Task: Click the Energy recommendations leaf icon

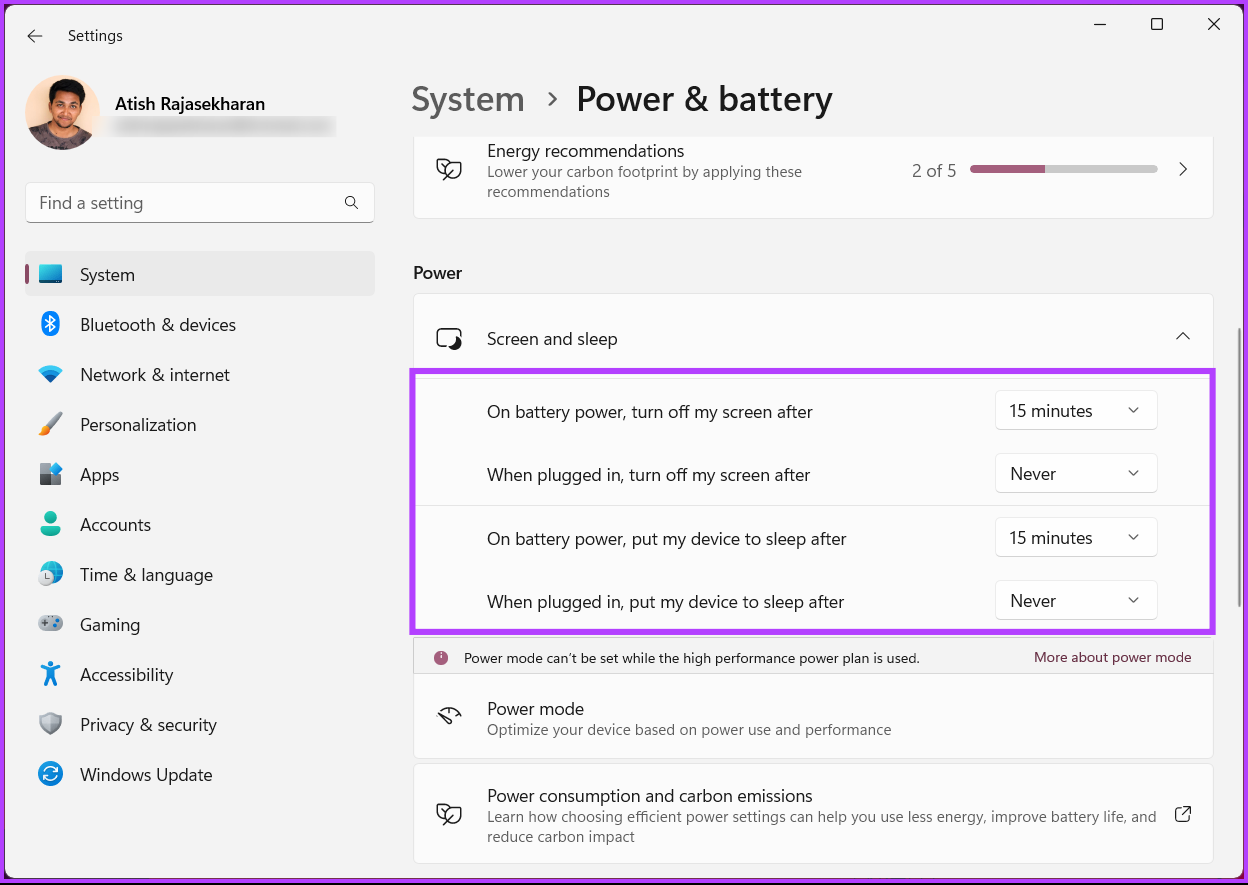Action: pos(449,169)
